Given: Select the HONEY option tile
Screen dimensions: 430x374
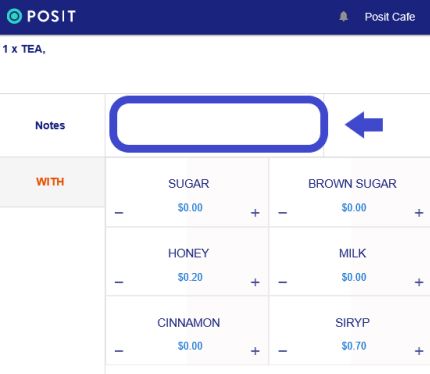Looking at the screenshot, I should point(187,262).
